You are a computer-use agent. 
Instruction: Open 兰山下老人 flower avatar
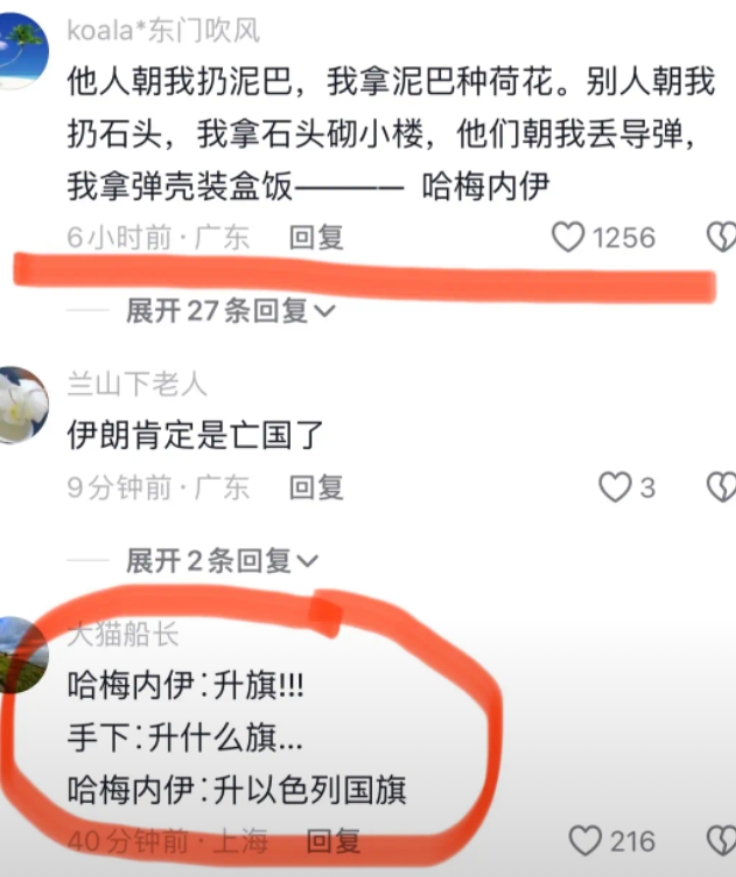[x=22, y=405]
